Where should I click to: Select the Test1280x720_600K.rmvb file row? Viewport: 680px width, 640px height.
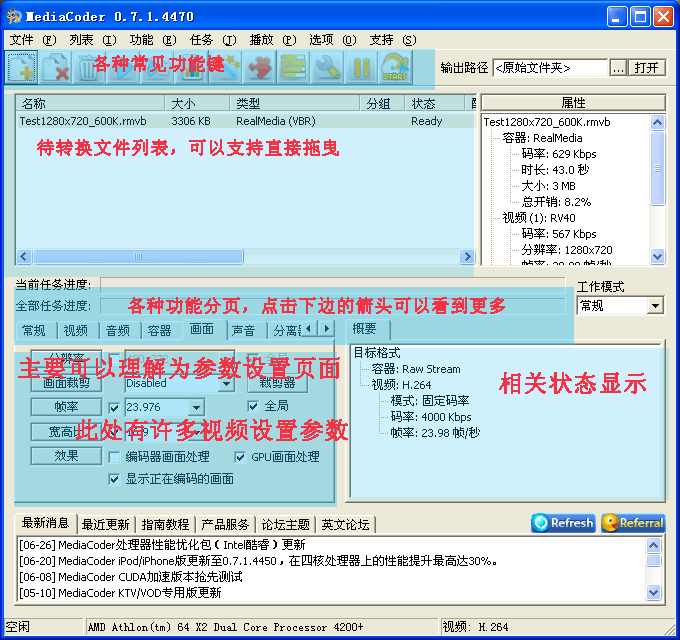(x=245, y=121)
